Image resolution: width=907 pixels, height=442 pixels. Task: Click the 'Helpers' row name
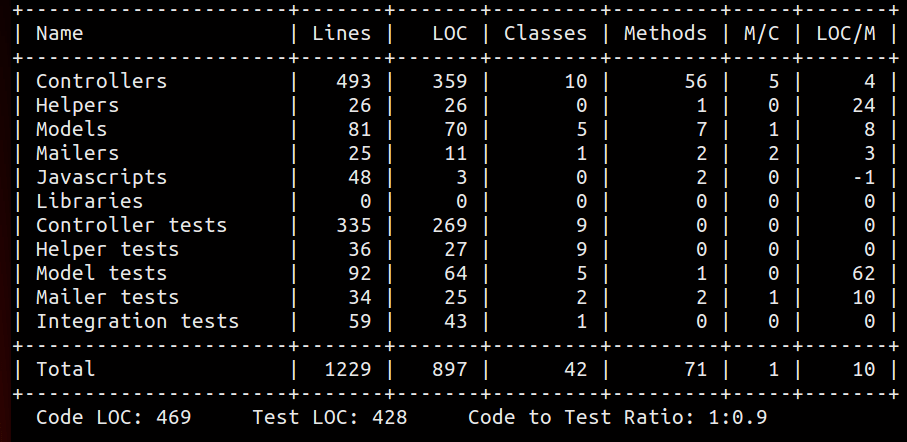pyautogui.click(x=78, y=105)
